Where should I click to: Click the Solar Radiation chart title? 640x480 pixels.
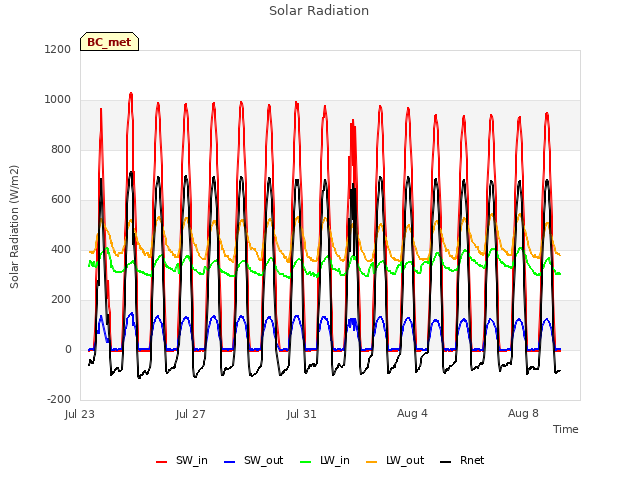coord(319,11)
